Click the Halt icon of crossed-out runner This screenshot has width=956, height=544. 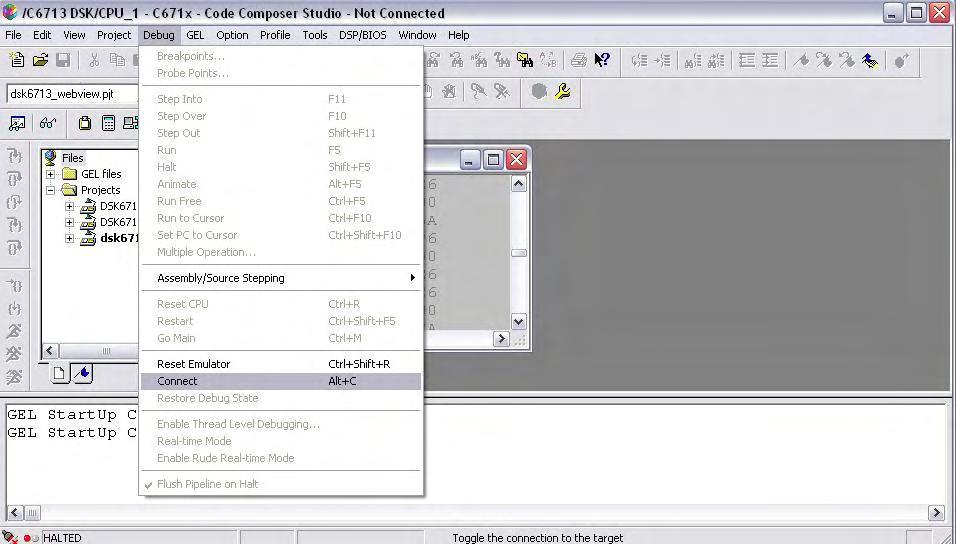(x=14, y=354)
